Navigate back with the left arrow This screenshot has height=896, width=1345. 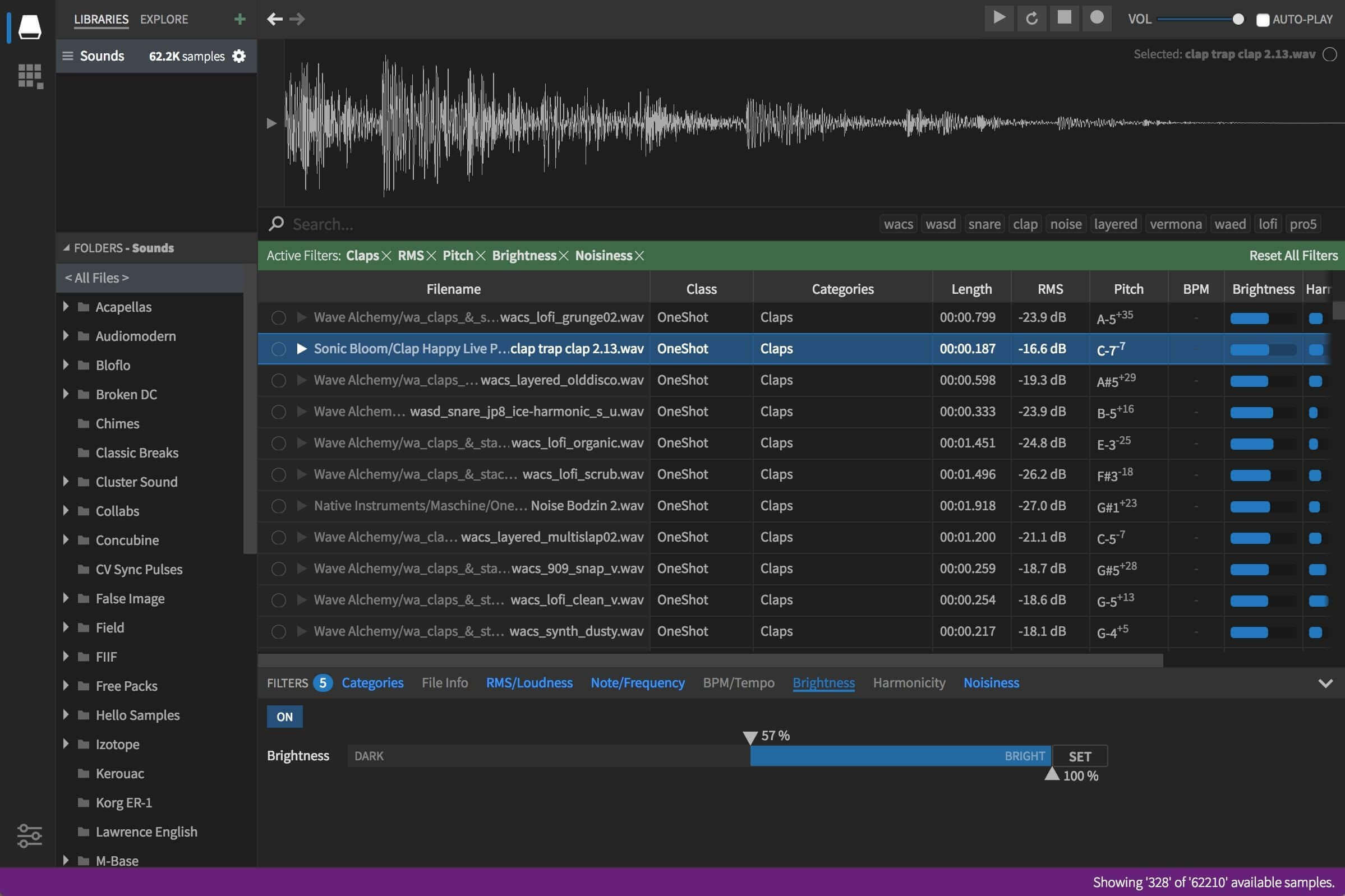[275, 20]
